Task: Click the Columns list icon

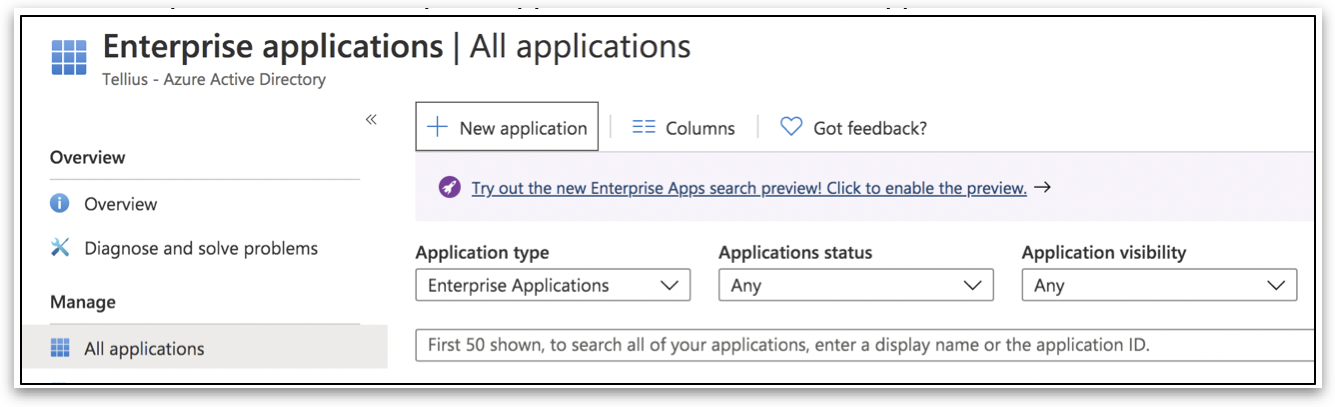Action: click(x=643, y=127)
